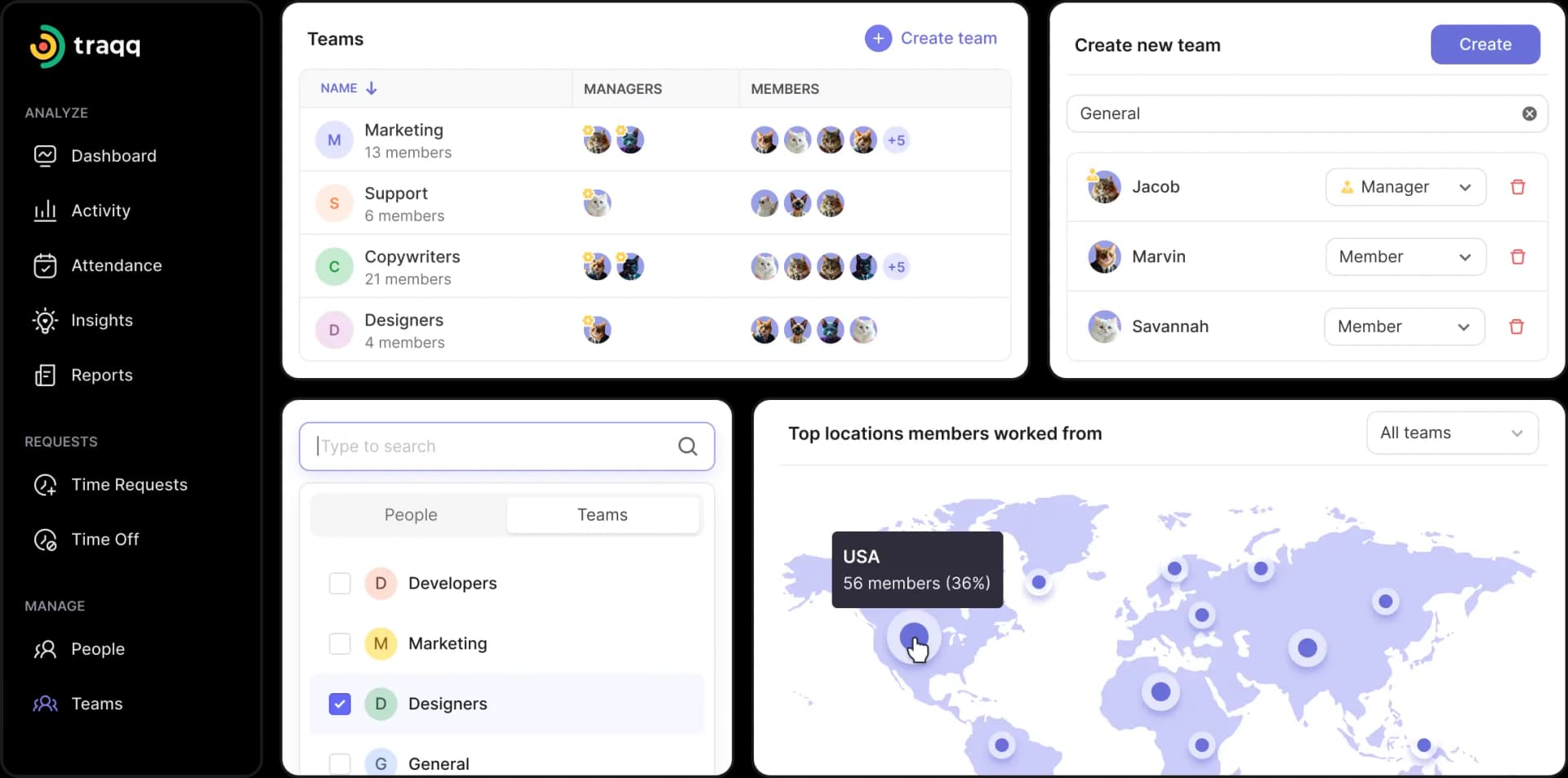Check the Developers team checkbox
Screen dimensions: 1568x778
[x=339, y=583]
